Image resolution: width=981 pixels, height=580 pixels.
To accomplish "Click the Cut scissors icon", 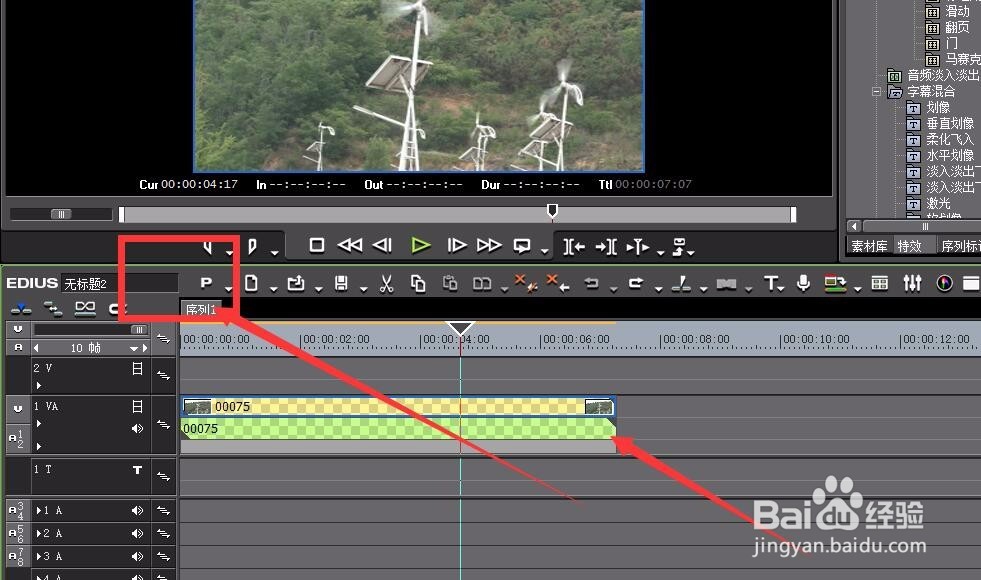I will (x=387, y=284).
